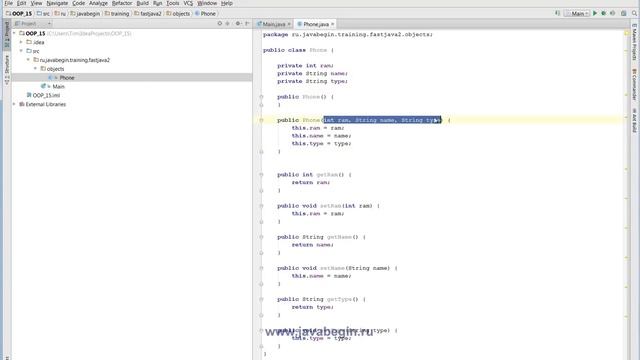This screenshot has height=360, width=640.
Task: Collapse the src folder
Action: 21,51
